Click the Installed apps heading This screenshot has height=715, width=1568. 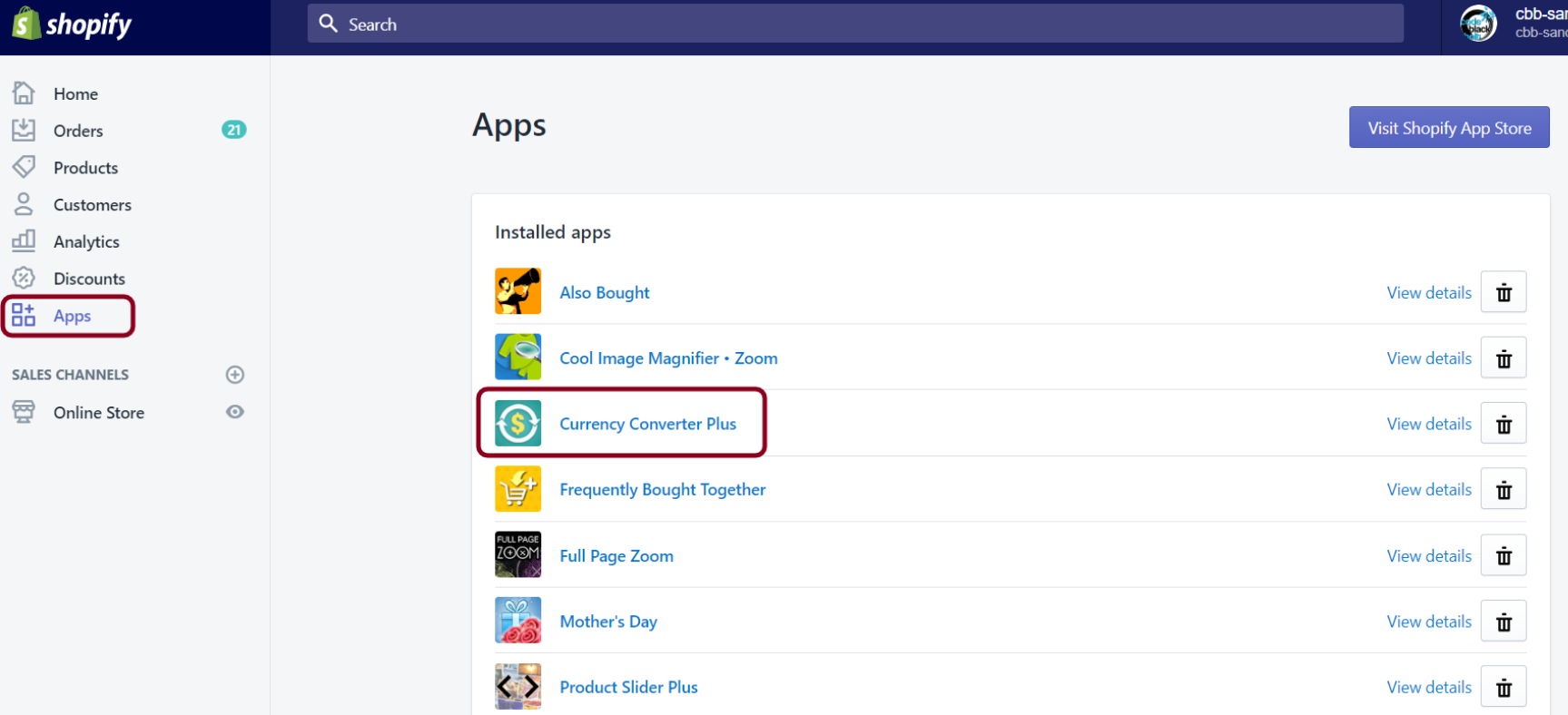[553, 232]
